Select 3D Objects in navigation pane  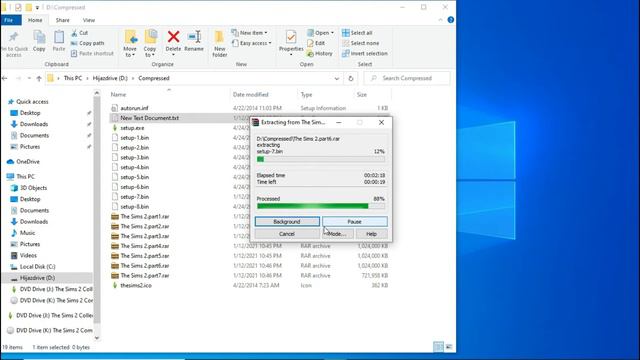point(33,188)
